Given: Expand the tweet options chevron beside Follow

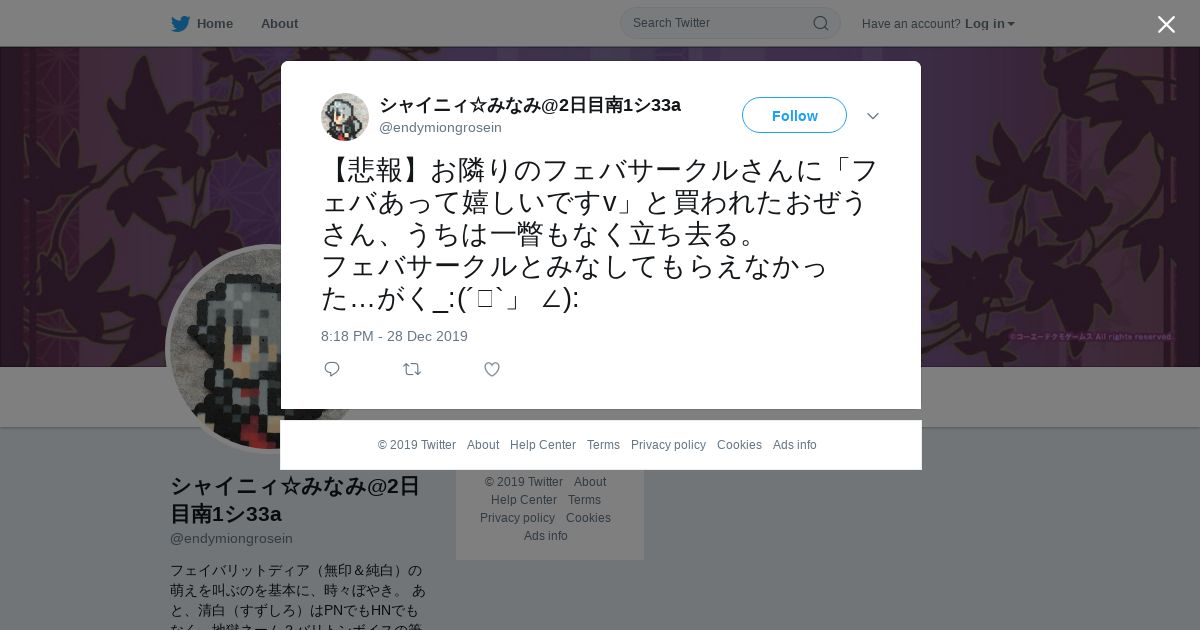Looking at the screenshot, I should click(873, 116).
